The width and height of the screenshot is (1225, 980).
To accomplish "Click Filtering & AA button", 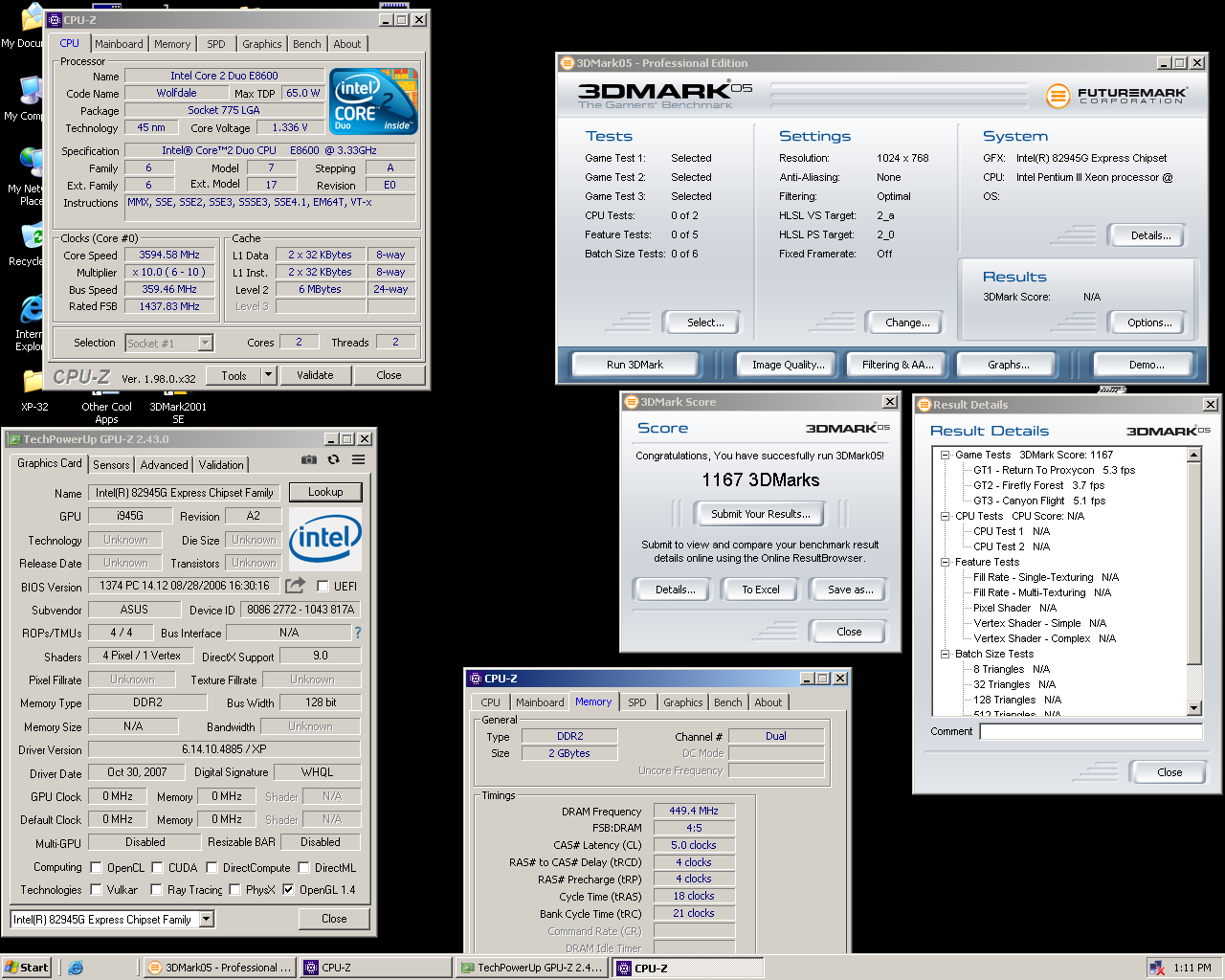I will [x=898, y=365].
